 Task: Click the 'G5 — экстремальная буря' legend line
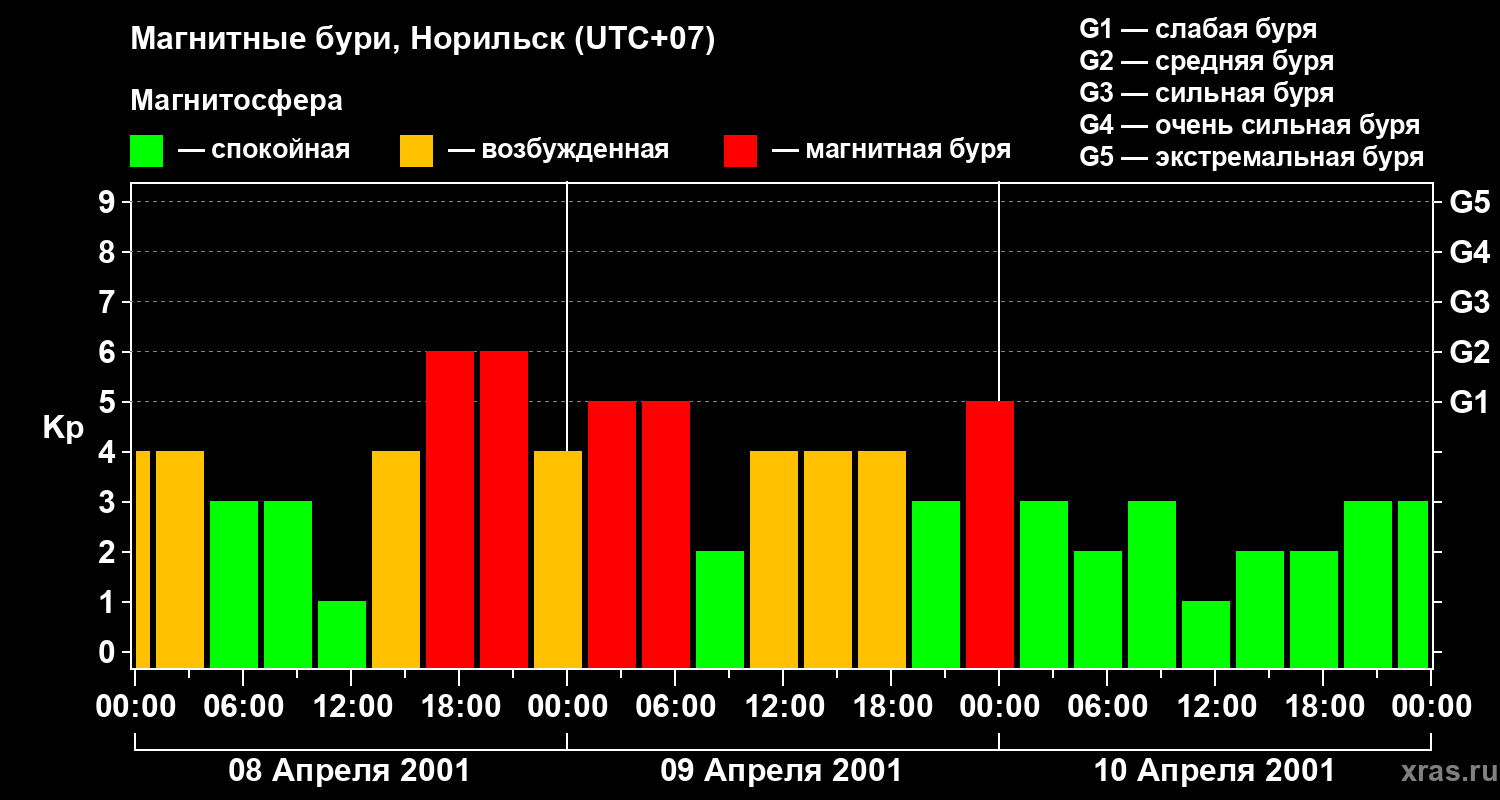1251,157
